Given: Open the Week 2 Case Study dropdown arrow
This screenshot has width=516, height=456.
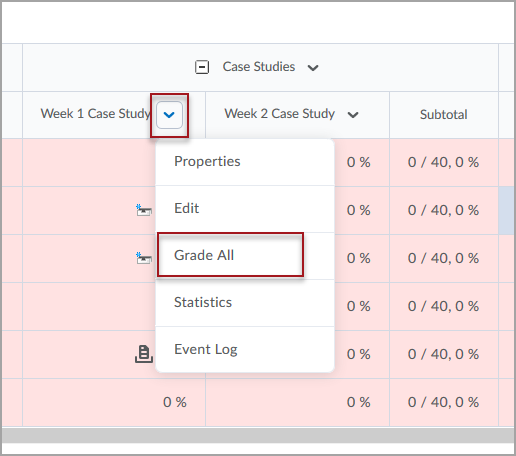Looking at the screenshot, I should (353, 115).
